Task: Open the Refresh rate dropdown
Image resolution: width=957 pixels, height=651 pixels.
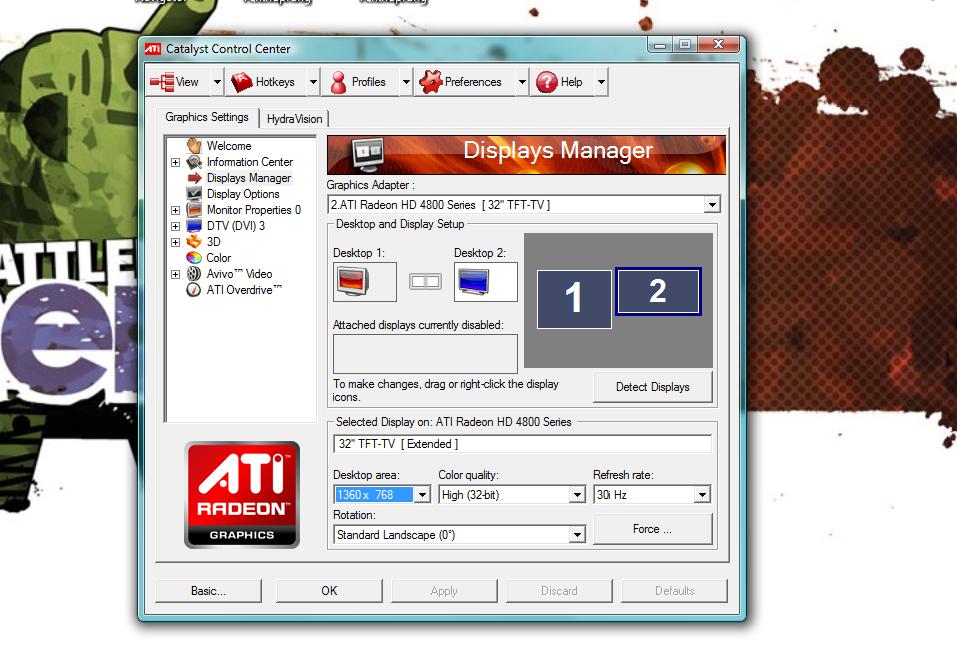Action: tap(702, 494)
